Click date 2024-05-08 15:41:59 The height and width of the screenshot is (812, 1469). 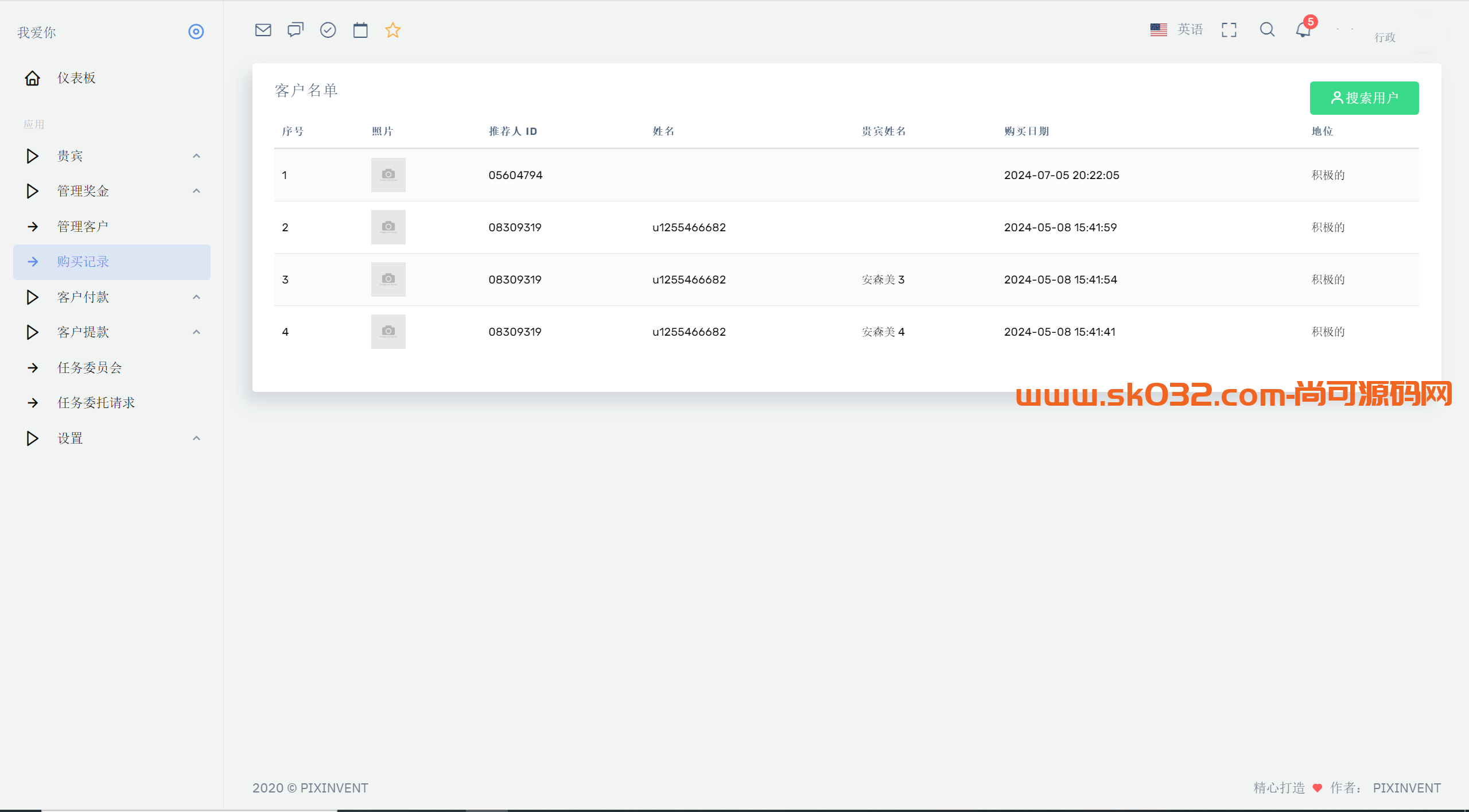coord(1060,227)
